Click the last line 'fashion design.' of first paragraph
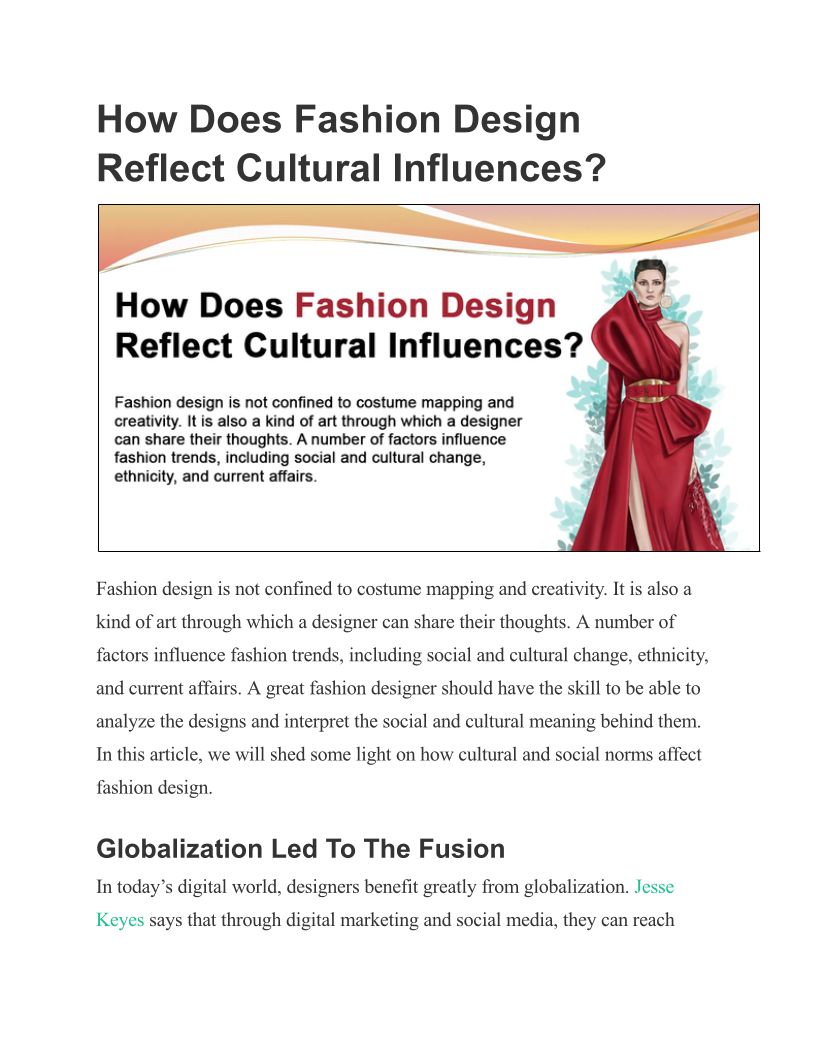This screenshot has width=816, height=1056. pyautogui.click(x=154, y=787)
